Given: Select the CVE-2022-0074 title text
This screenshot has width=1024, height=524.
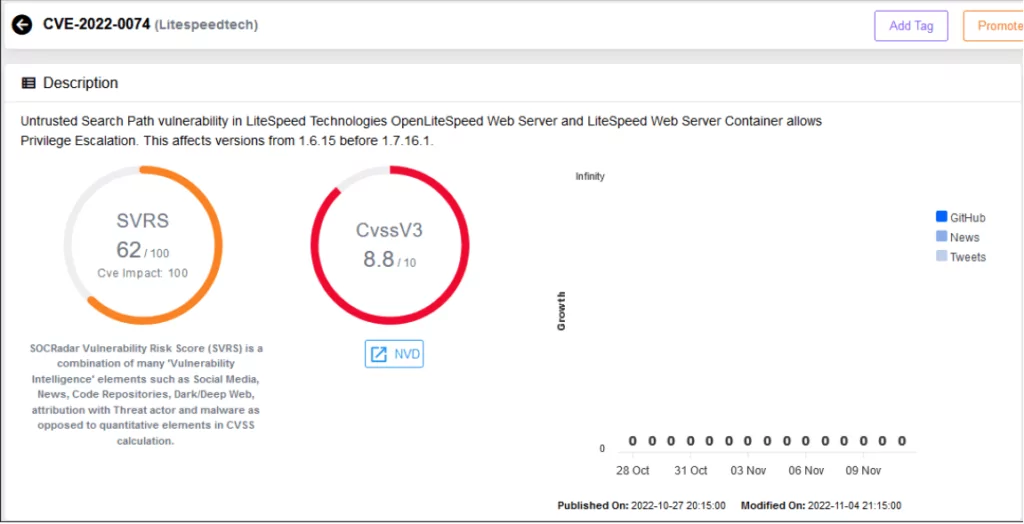Looking at the screenshot, I should (97, 25).
